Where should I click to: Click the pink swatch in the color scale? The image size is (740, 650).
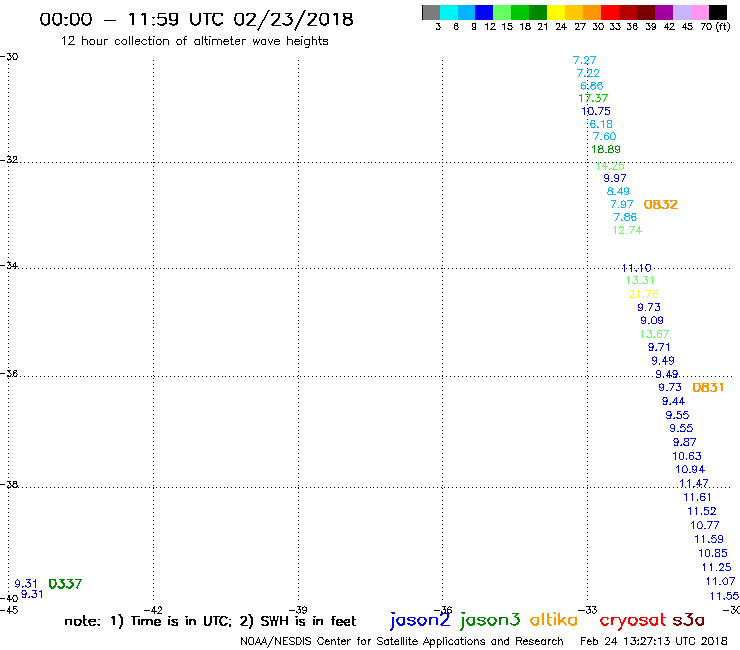point(700,12)
